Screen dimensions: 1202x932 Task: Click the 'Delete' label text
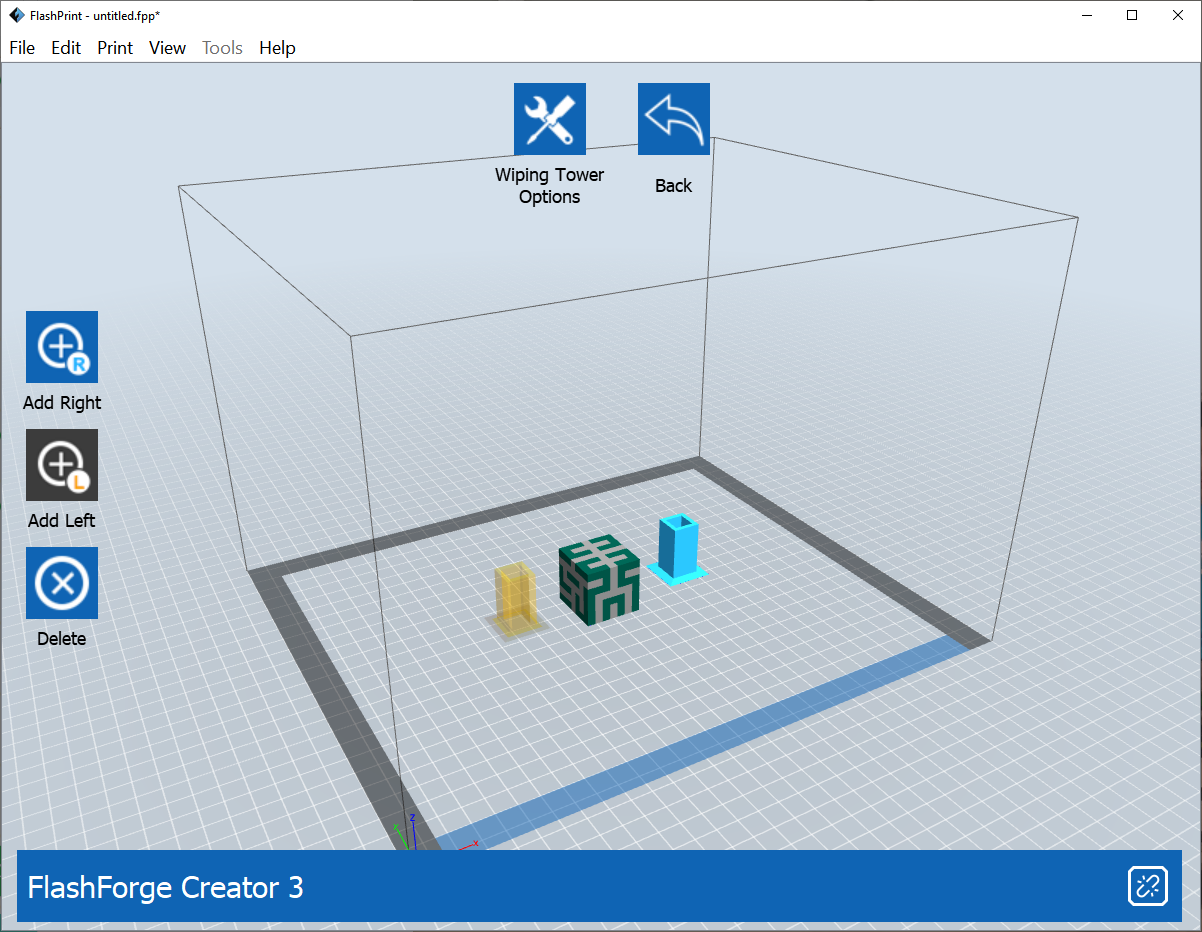(x=62, y=639)
